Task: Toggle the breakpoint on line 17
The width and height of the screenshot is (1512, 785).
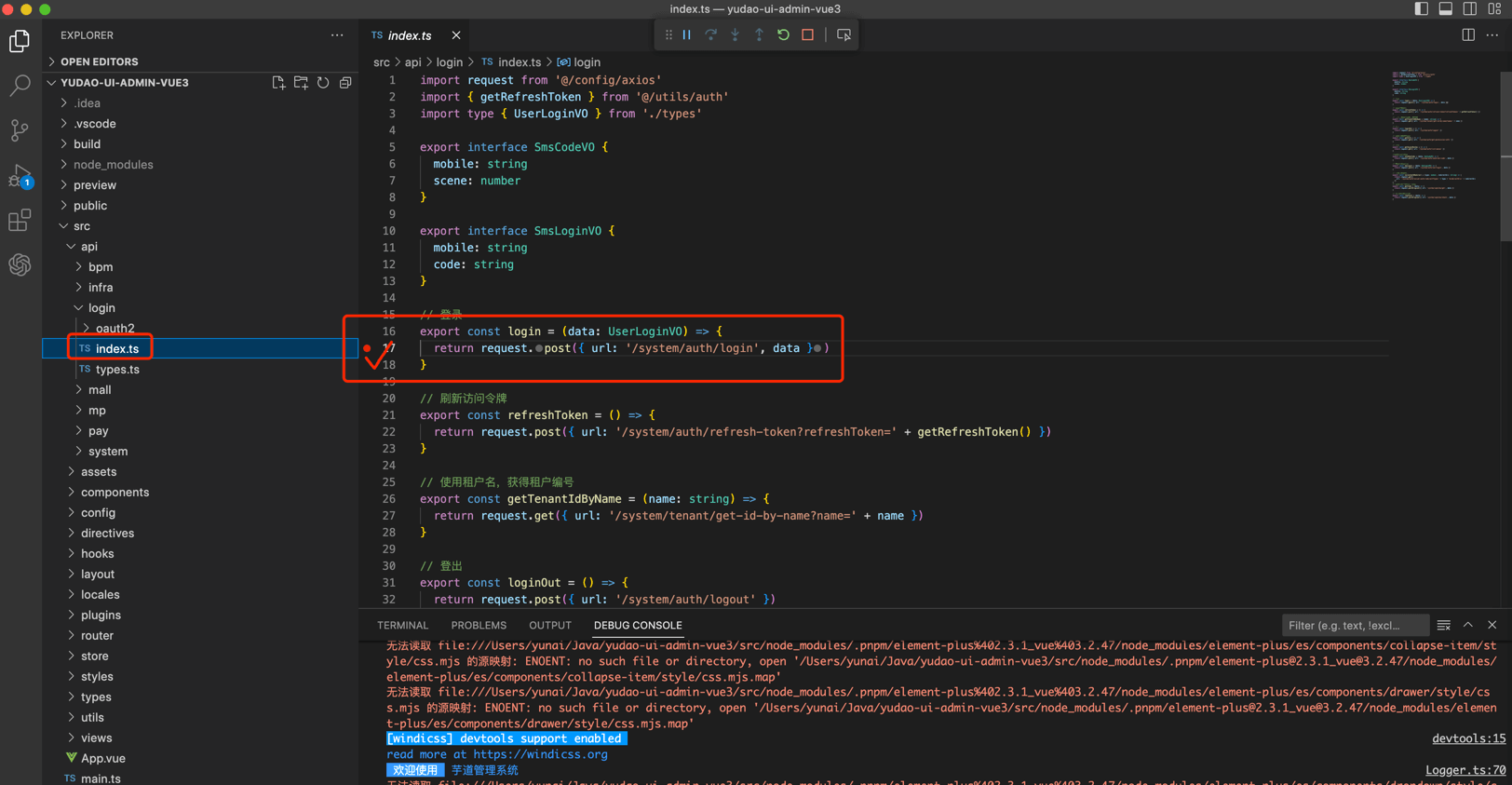Action: 368,348
